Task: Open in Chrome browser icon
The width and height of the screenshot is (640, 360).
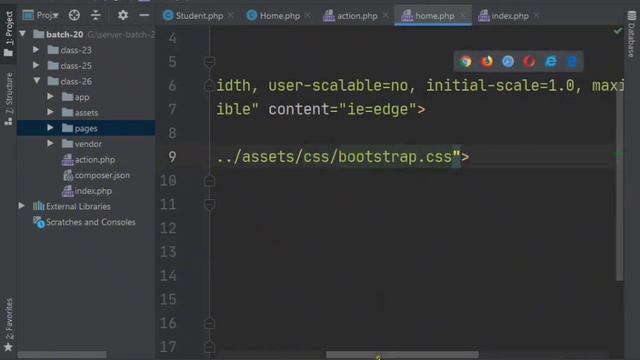Action: coord(466,61)
